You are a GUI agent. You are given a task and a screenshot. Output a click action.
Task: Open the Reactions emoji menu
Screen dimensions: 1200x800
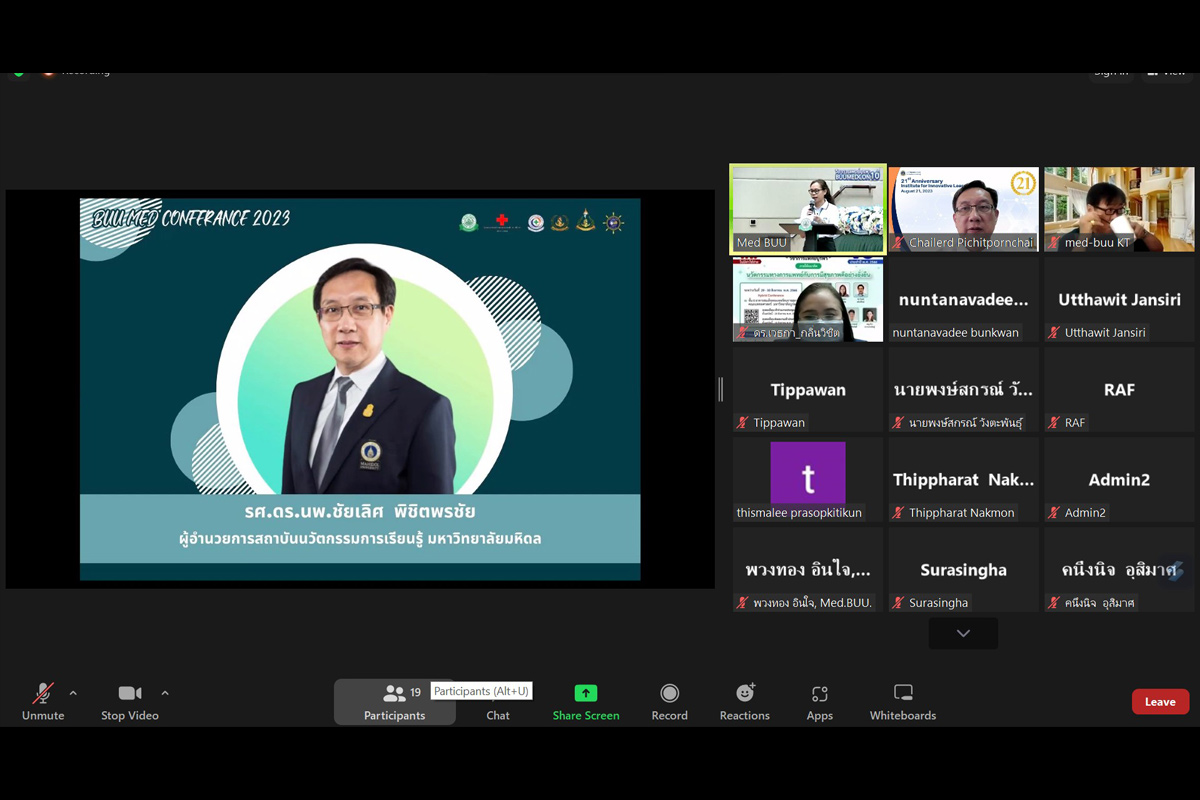745,702
